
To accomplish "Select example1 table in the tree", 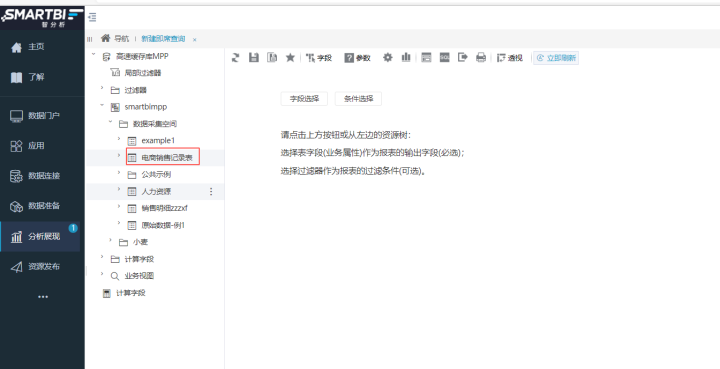I will click(158, 140).
